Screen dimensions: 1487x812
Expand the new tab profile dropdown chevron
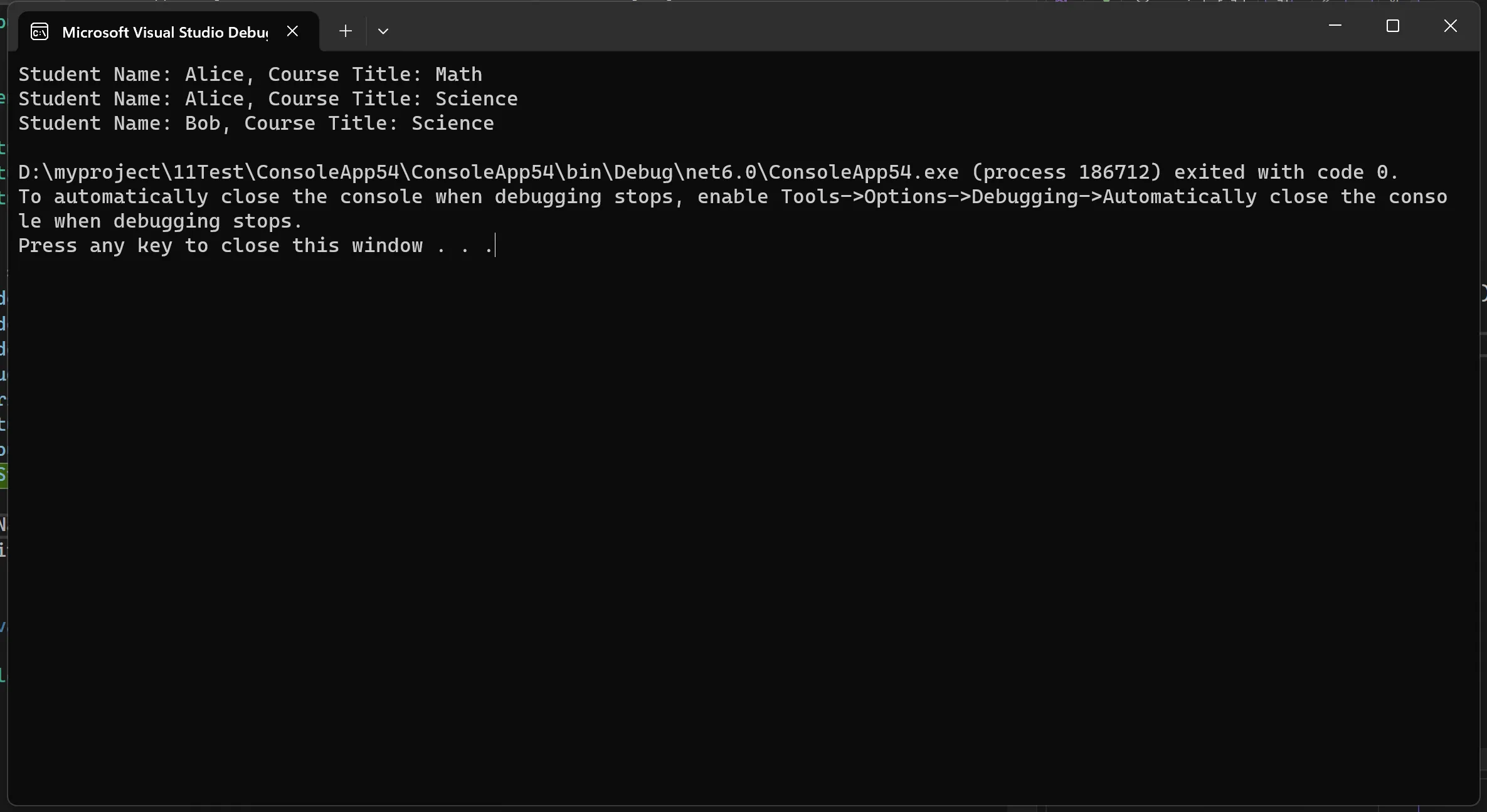point(383,31)
